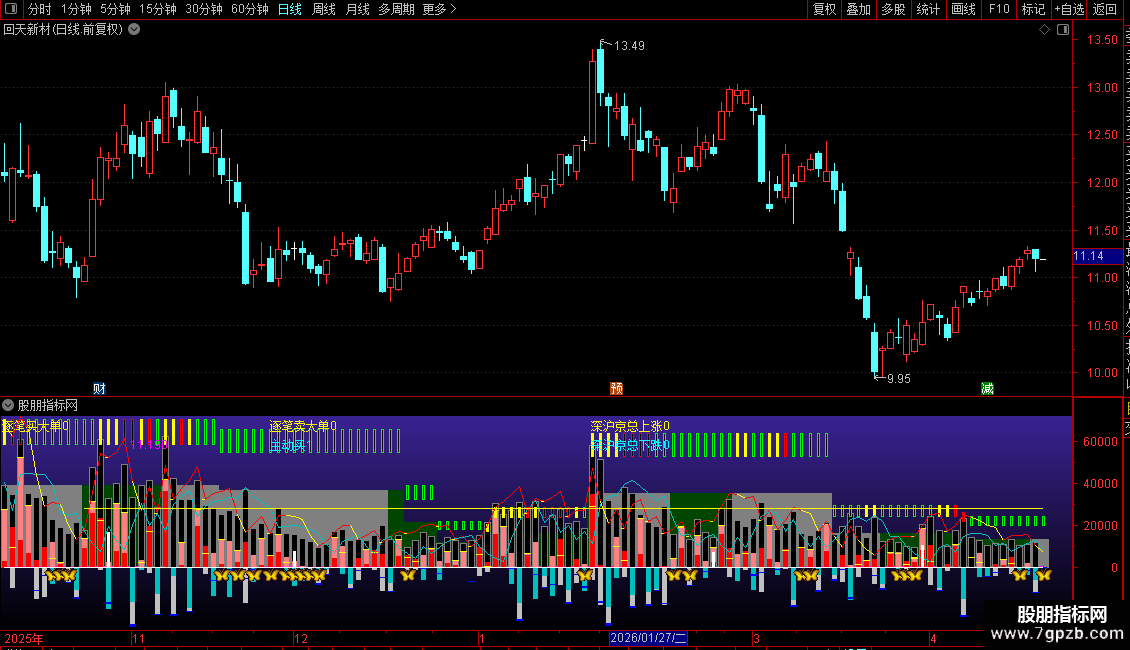Image resolution: width=1130 pixels, height=650 pixels.
Task: Click the 叠加 overlay button
Action: (x=859, y=9)
